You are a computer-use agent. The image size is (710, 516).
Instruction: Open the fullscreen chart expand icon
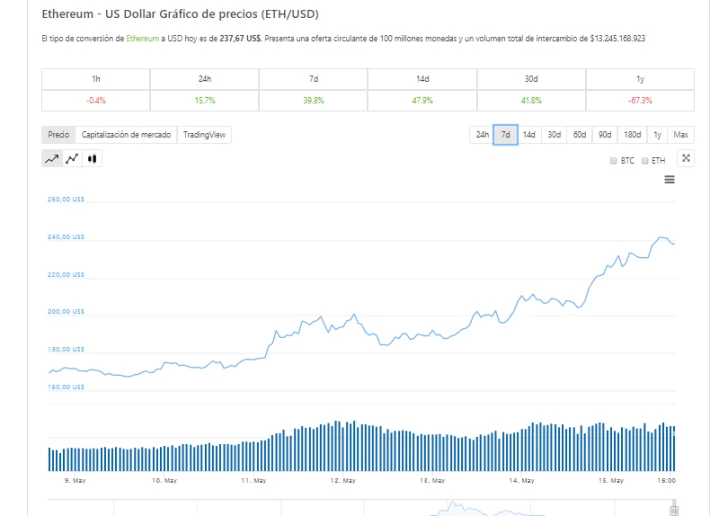tap(686, 158)
